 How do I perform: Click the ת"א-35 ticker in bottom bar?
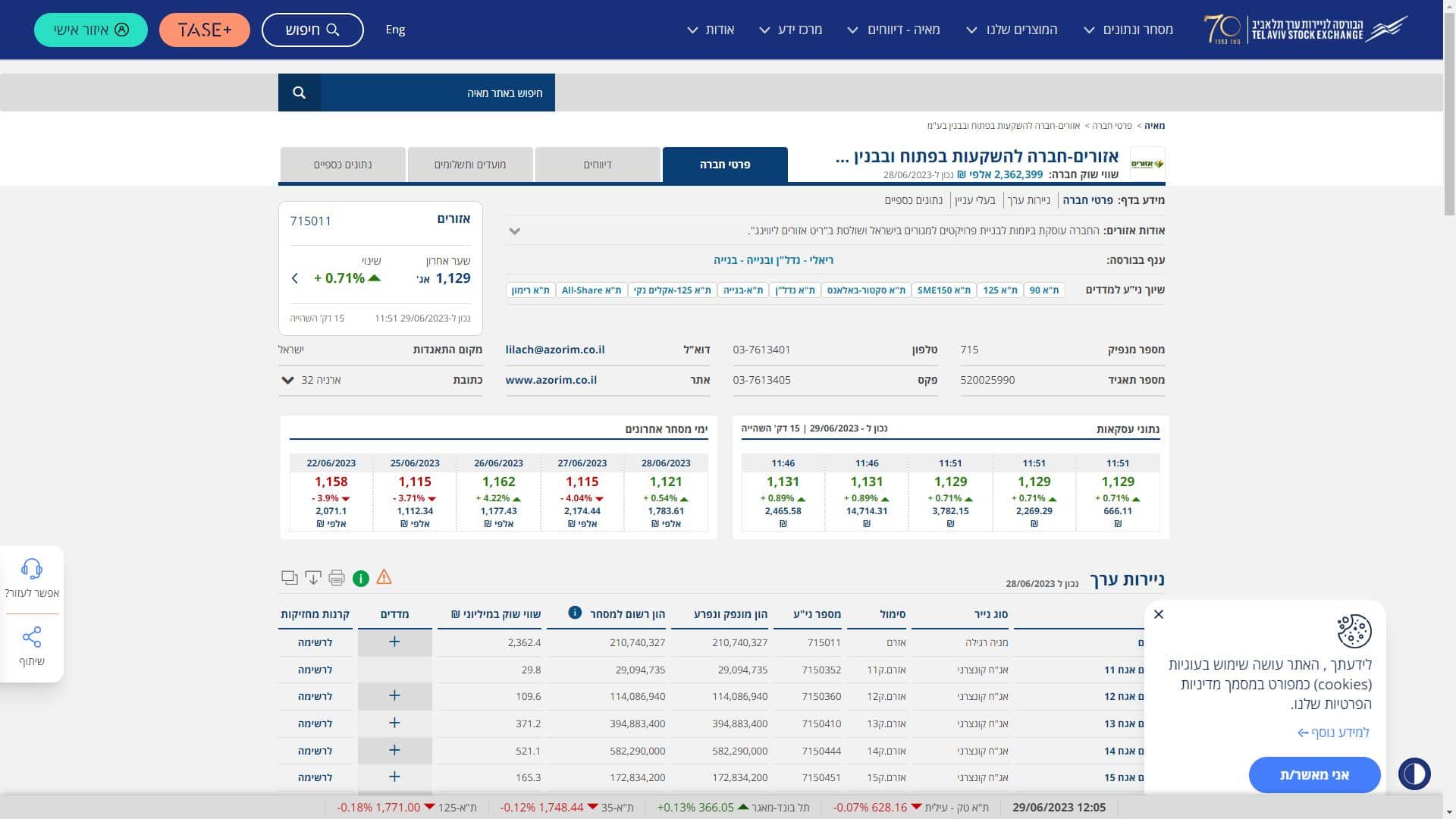566,808
